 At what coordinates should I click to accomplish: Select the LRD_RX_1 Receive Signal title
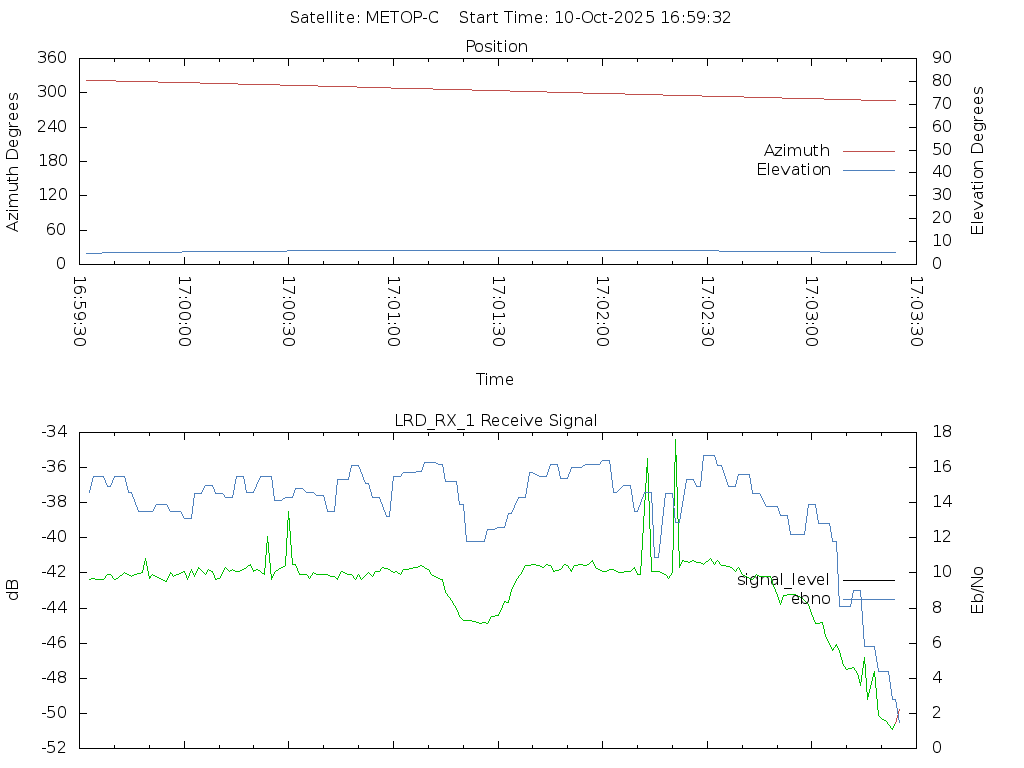[496, 420]
